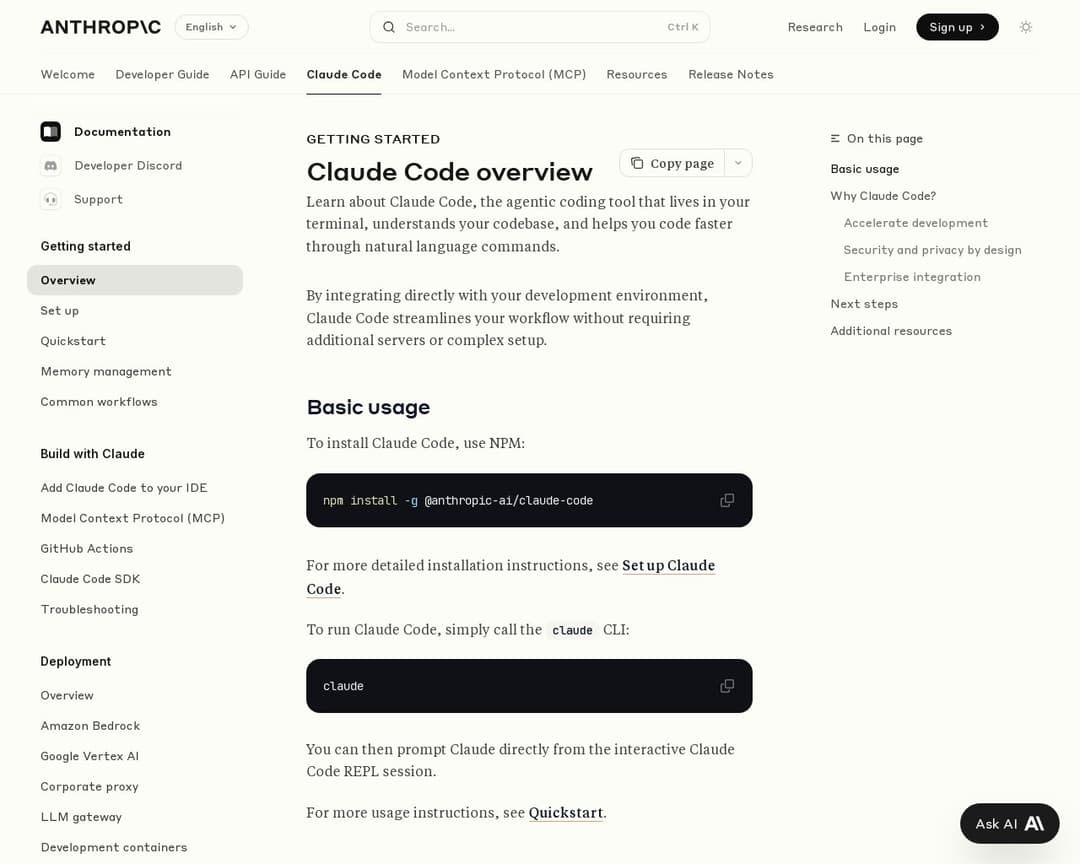
Task: Click the Login link
Action: (880, 27)
